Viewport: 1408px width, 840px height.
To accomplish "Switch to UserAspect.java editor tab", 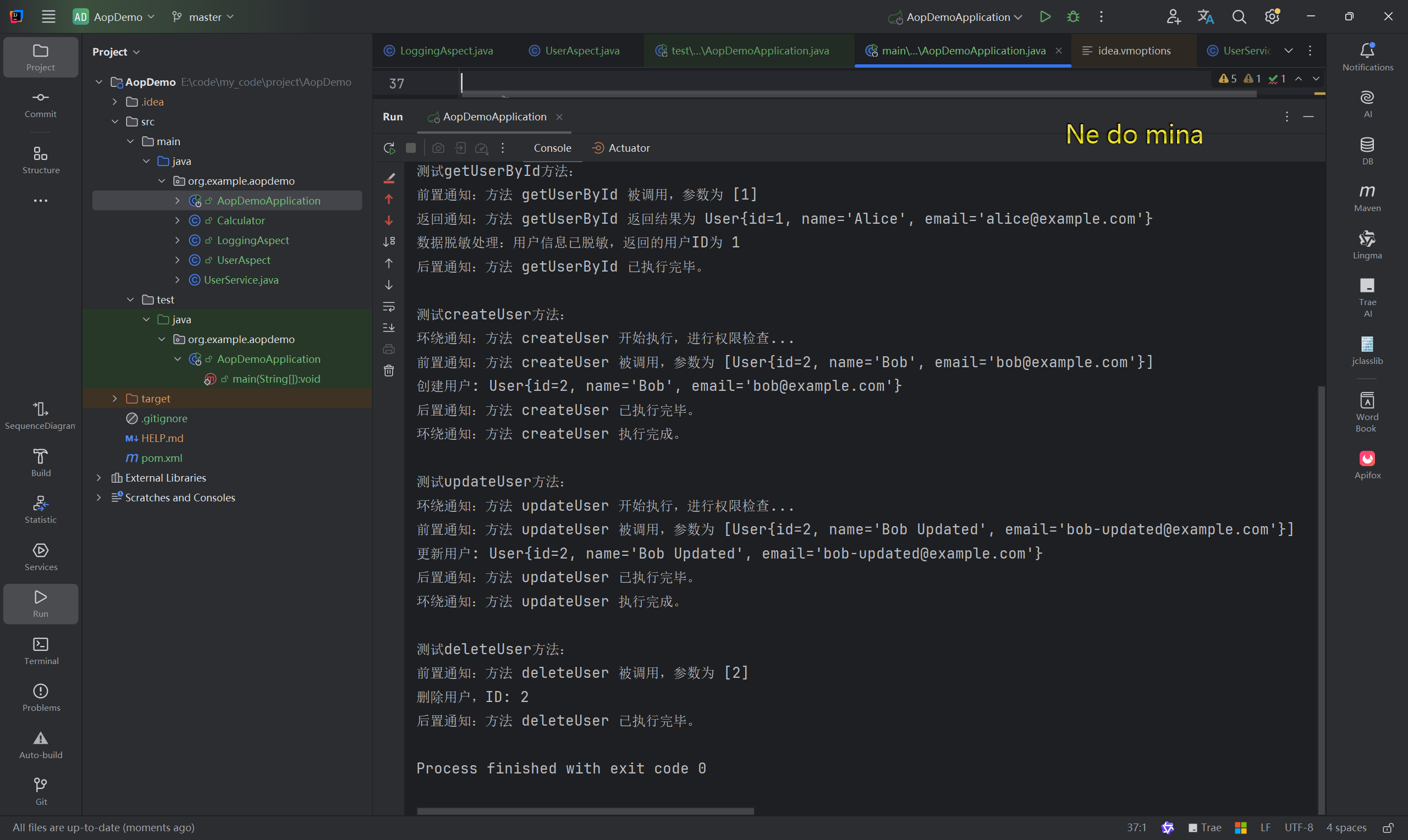I will [581, 51].
